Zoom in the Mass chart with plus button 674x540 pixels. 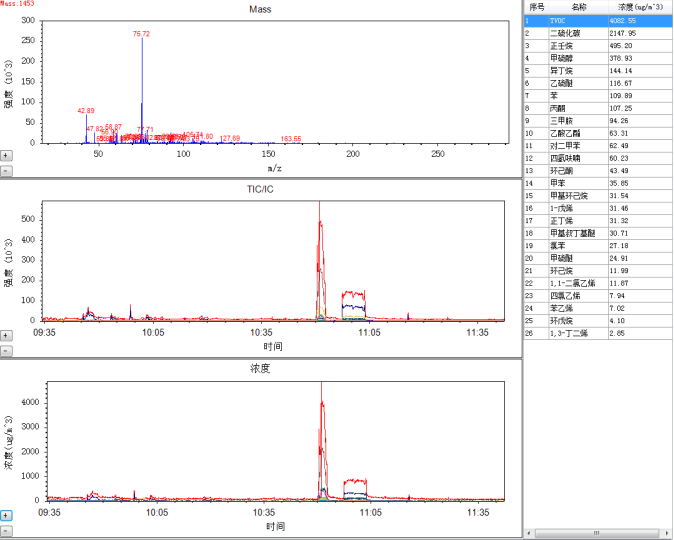[x=6, y=155]
